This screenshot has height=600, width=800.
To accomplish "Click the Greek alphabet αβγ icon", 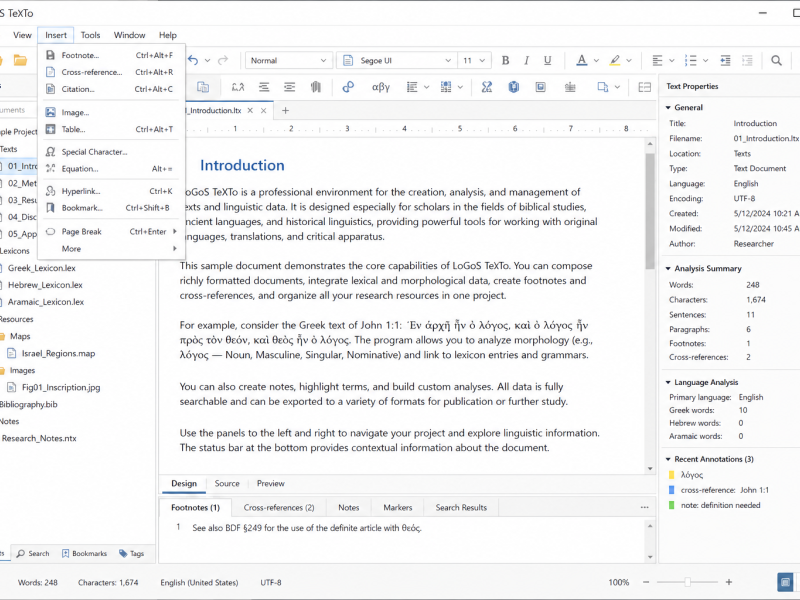I will click(381, 87).
